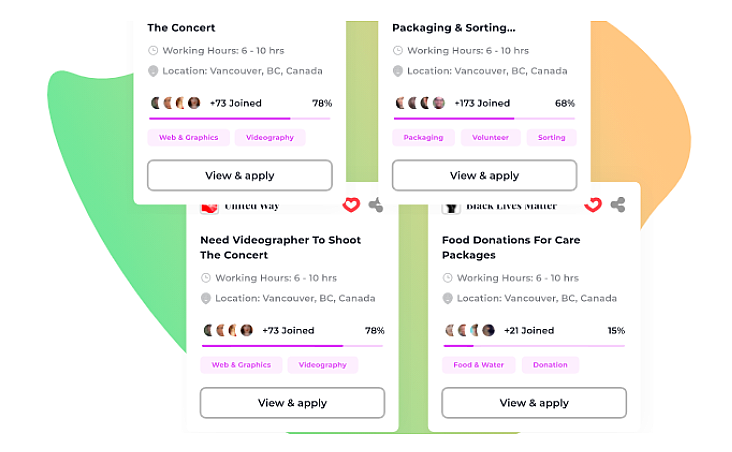Image resolution: width=732 pixels, height=452 pixels.
Task: Apply to the Food Donations For Care Packages
Action: pyautogui.click(x=534, y=403)
